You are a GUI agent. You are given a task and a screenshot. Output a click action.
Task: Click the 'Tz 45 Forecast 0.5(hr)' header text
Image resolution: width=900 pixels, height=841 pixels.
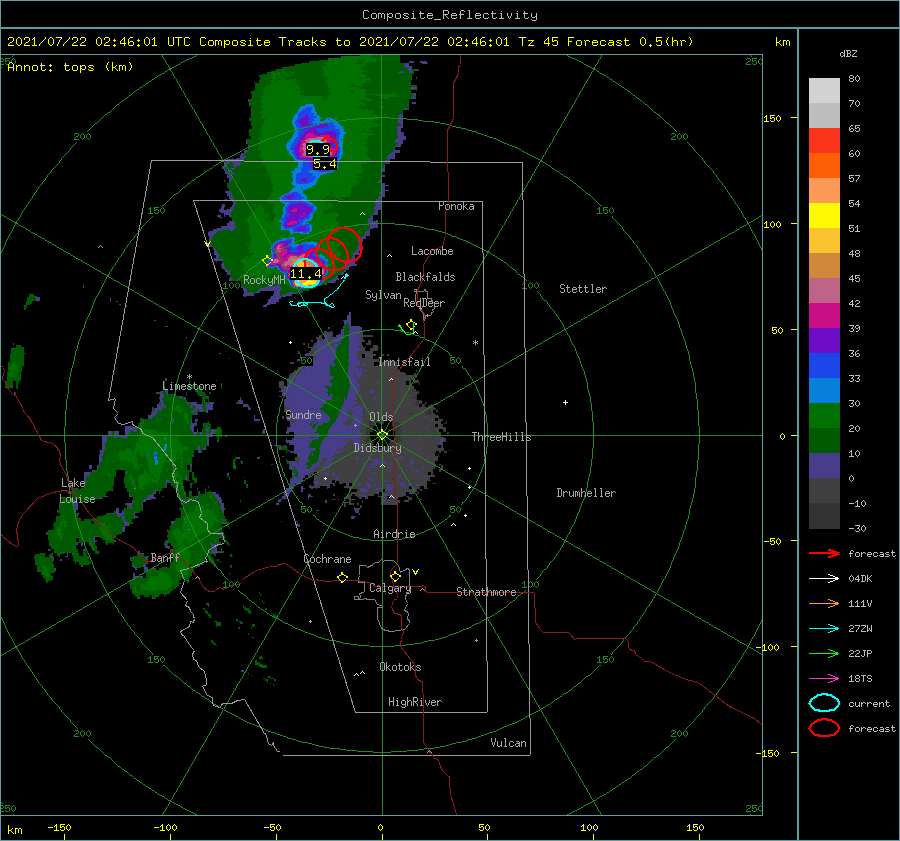point(606,42)
